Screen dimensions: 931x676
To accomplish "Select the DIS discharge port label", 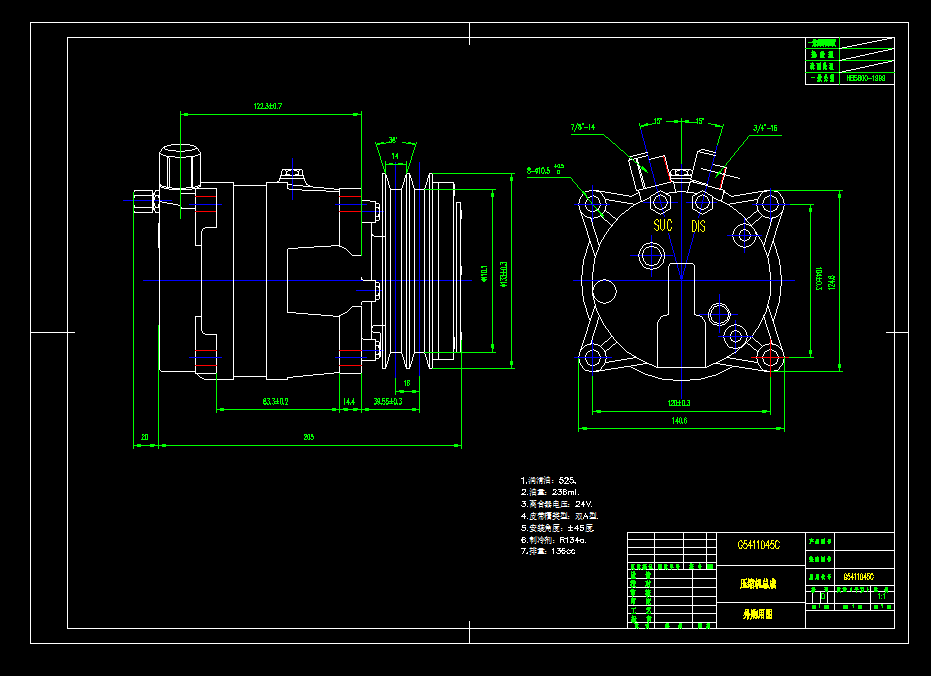I will [x=698, y=225].
